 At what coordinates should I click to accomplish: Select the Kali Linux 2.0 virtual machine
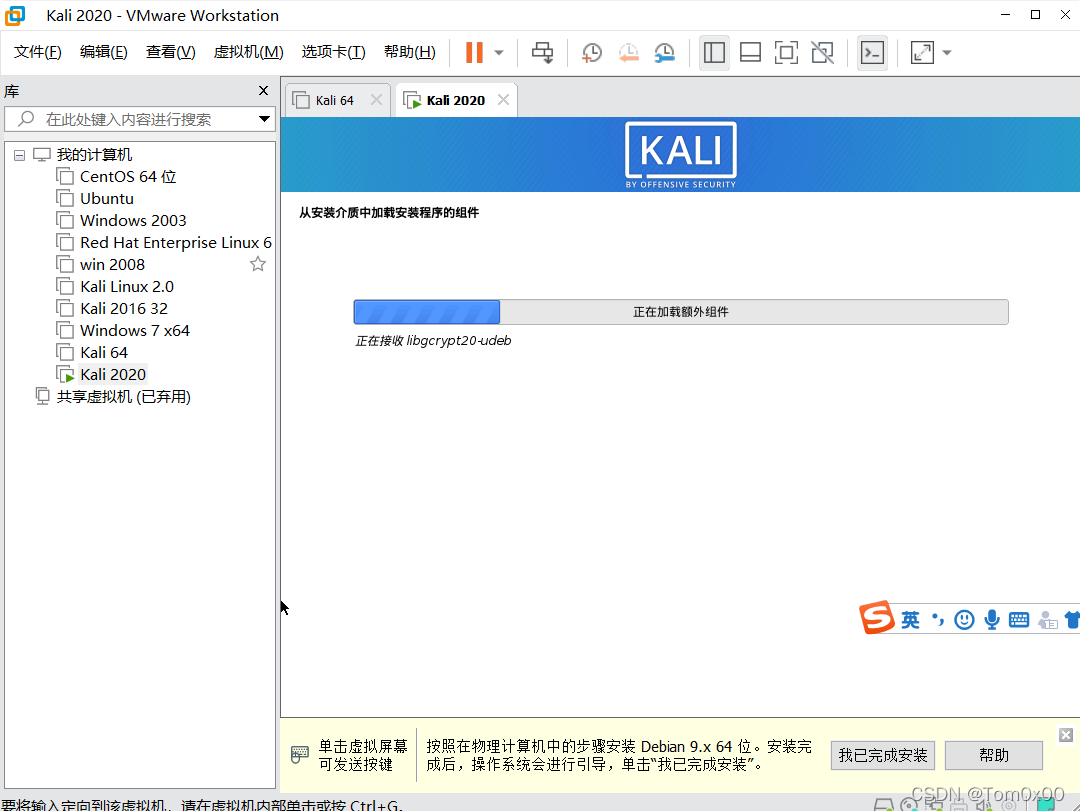pyautogui.click(x=127, y=287)
